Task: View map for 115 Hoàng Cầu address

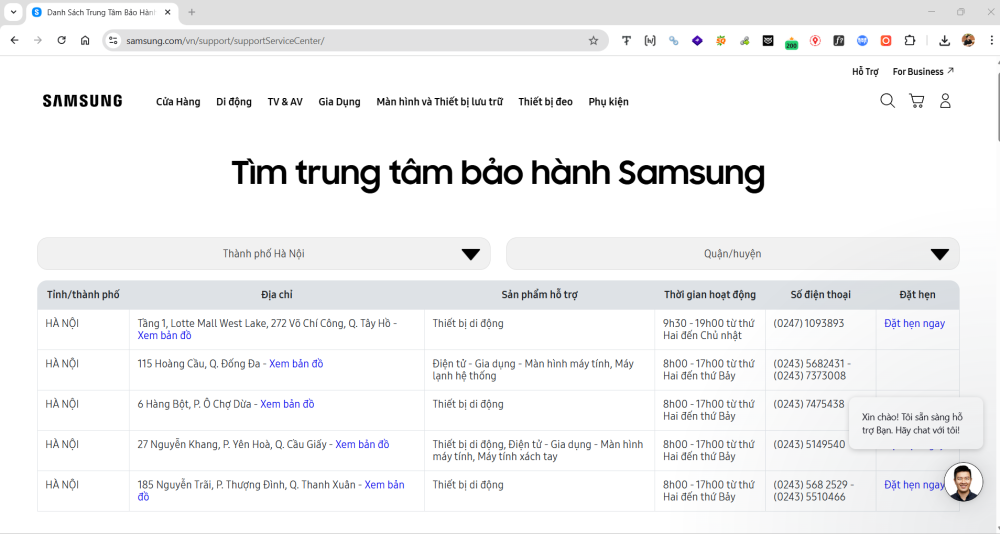Action: [x=296, y=364]
